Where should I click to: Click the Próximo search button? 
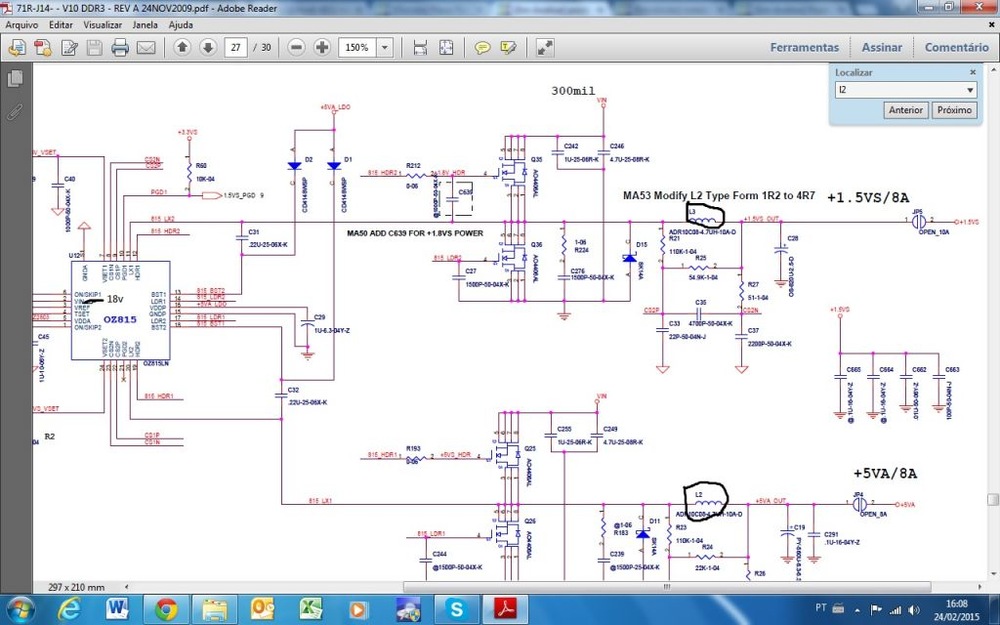click(954, 110)
